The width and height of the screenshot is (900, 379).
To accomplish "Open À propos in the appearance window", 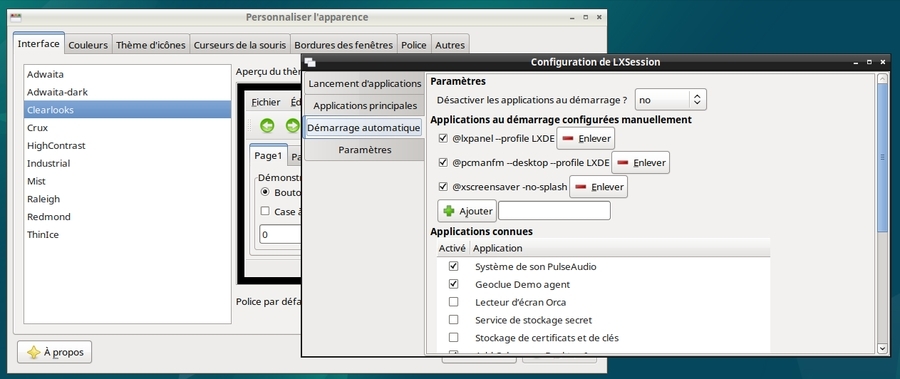I will click(x=55, y=352).
